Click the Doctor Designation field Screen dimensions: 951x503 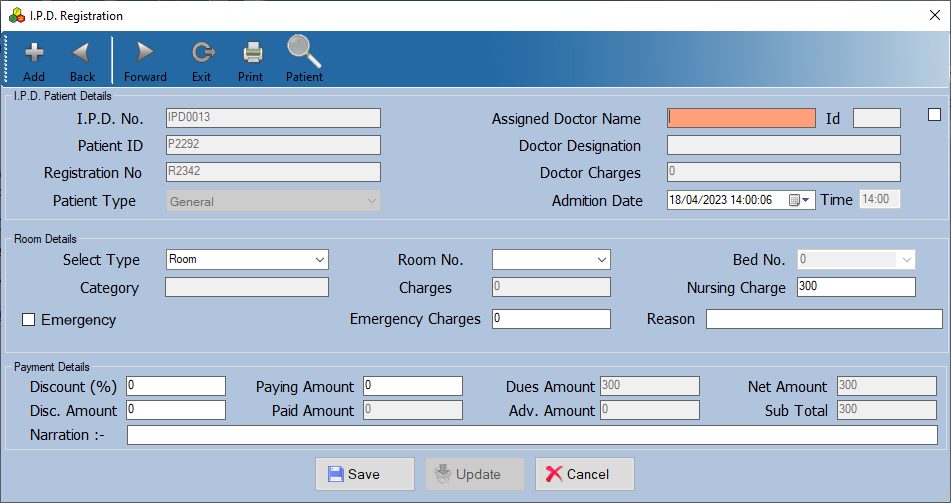[x=784, y=146]
